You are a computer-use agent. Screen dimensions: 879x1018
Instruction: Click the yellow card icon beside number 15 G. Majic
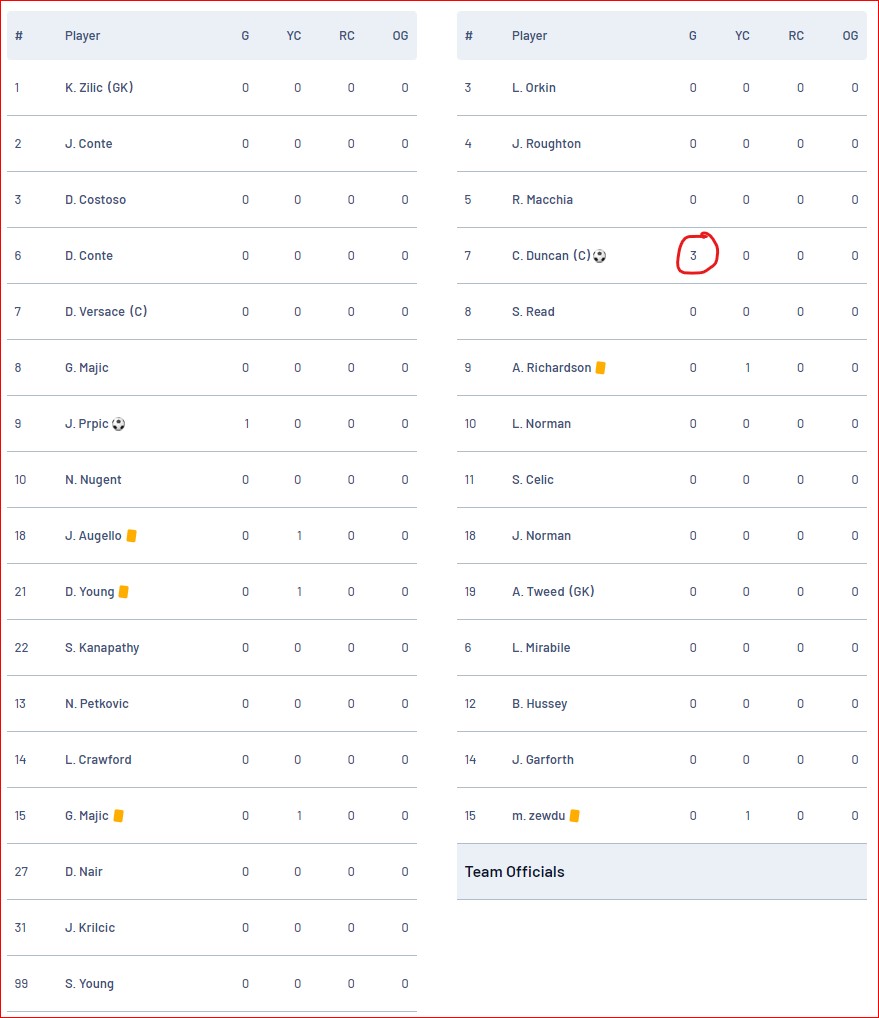[118, 815]
